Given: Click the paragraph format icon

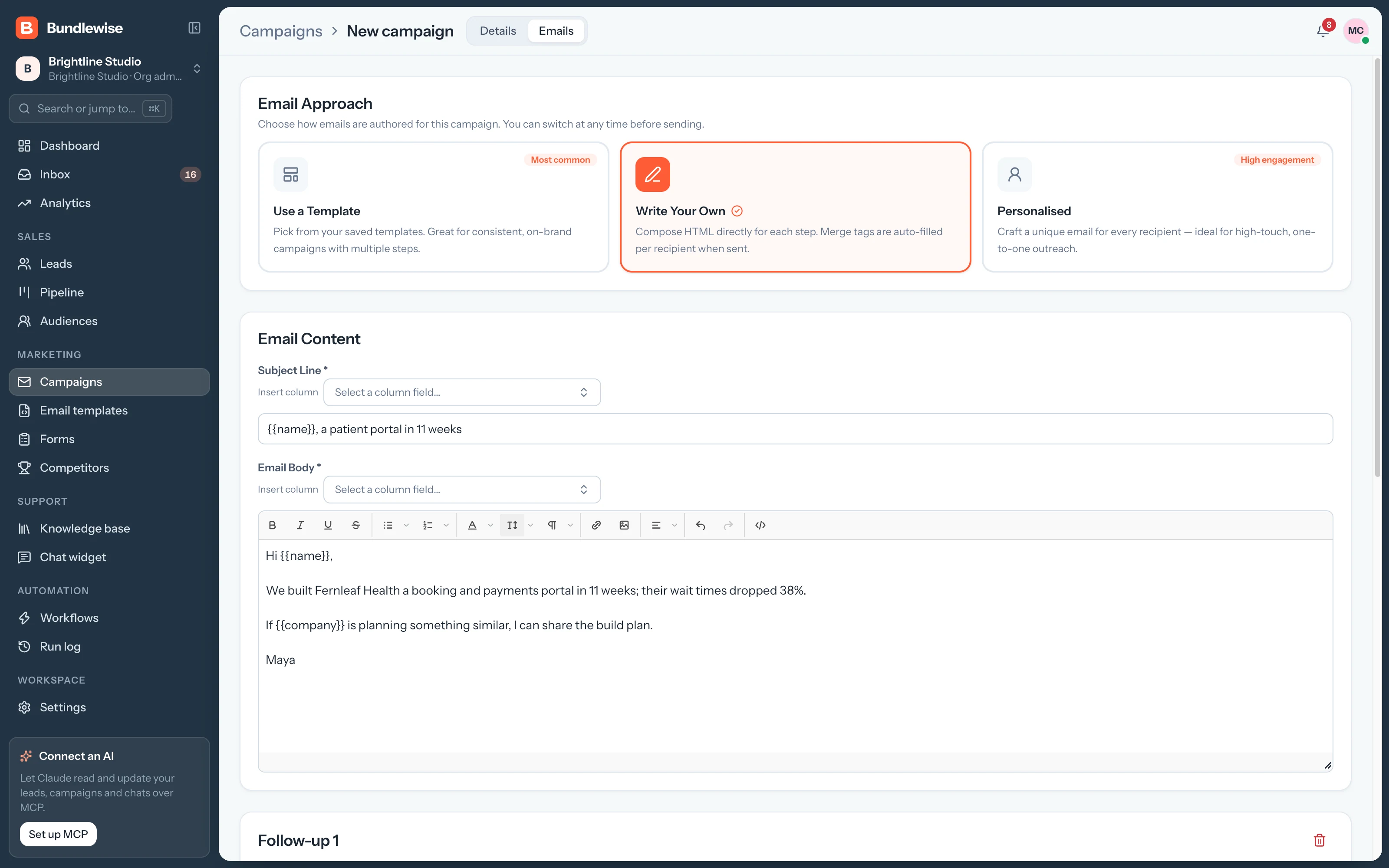Looking at the screenshot, I should pyautogui.click(x=552, y=525).
